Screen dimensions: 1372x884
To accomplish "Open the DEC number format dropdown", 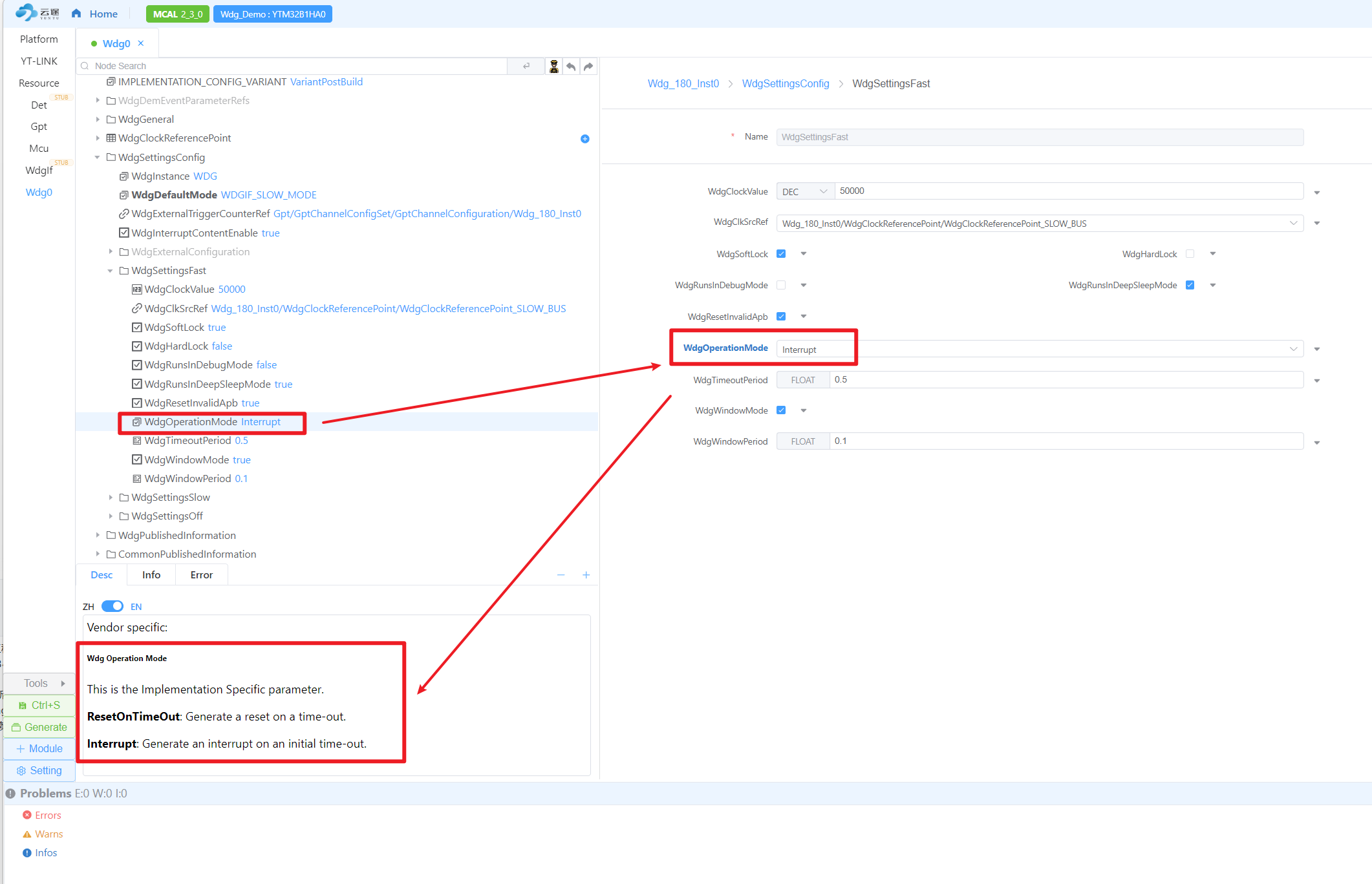I will click(x=806, y=191).
